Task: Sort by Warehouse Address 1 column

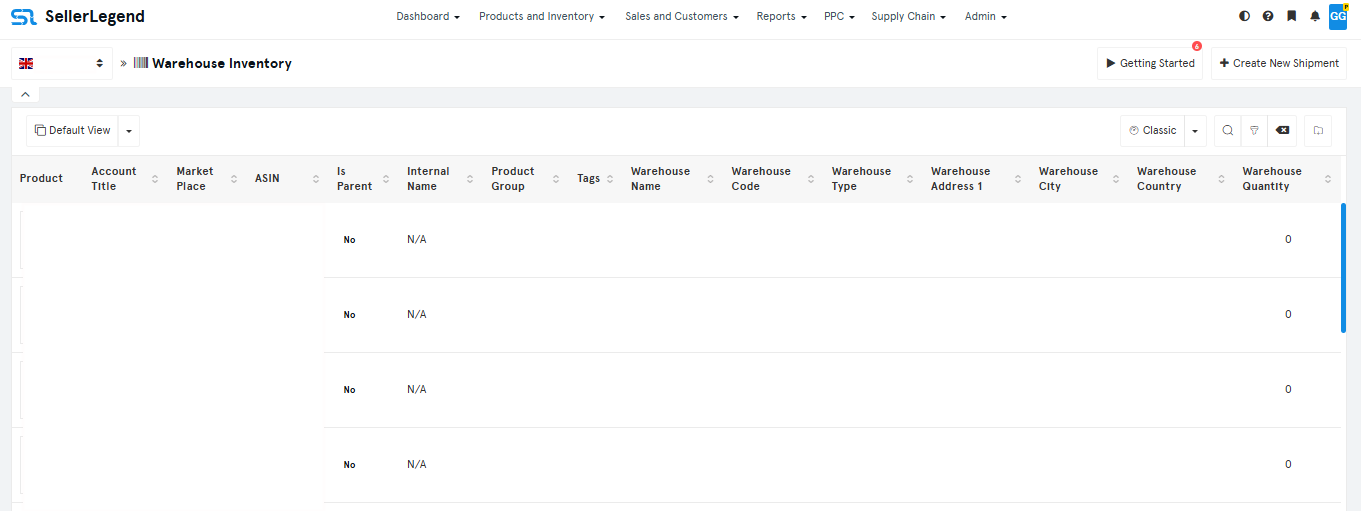Action: [x=1018, y=179]
